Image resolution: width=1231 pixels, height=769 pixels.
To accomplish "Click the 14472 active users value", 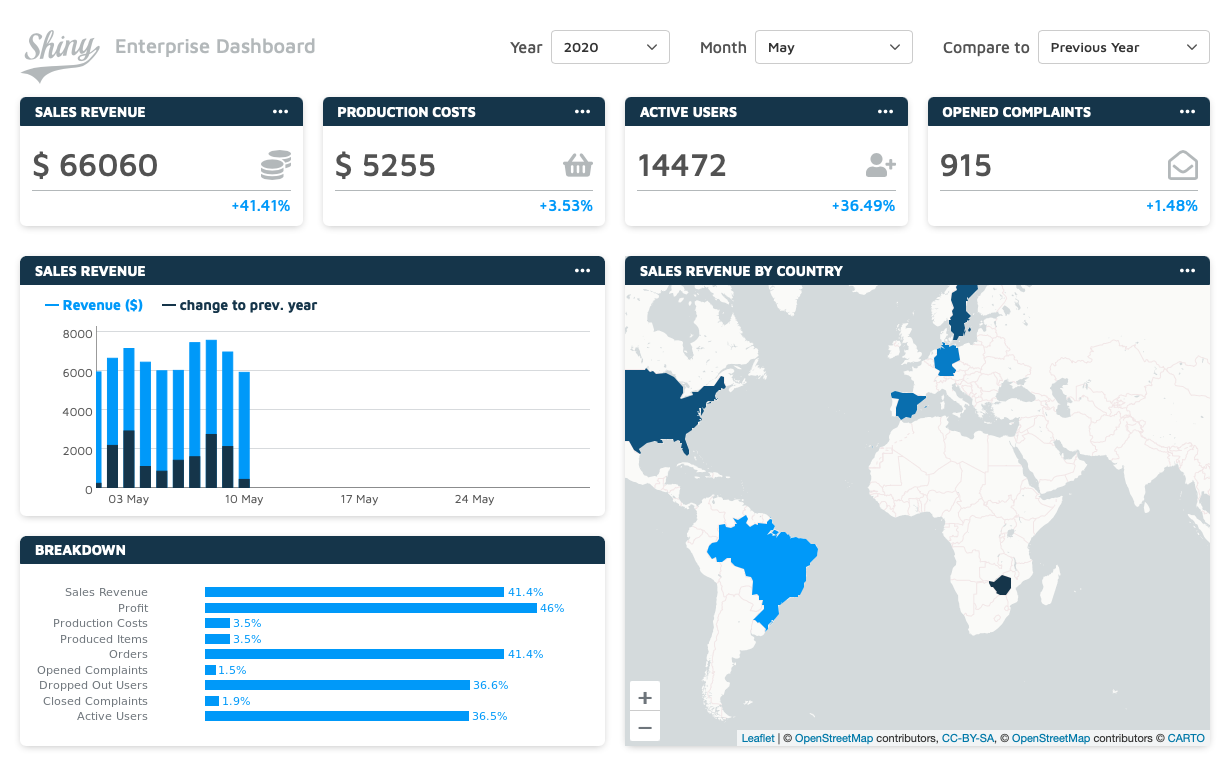I will click(x=682, y=165).
